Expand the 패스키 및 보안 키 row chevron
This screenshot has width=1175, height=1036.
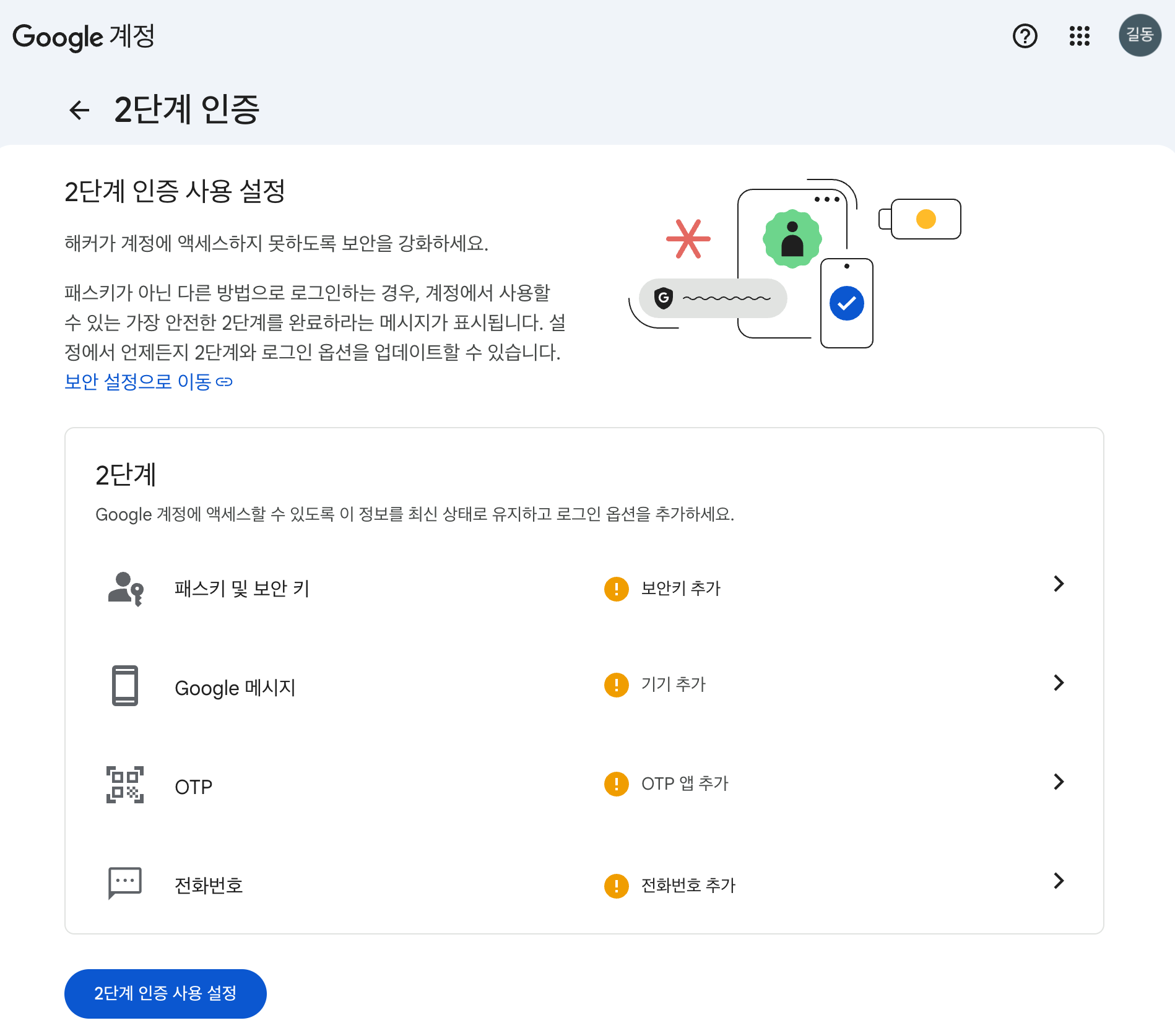[1059, 584]
